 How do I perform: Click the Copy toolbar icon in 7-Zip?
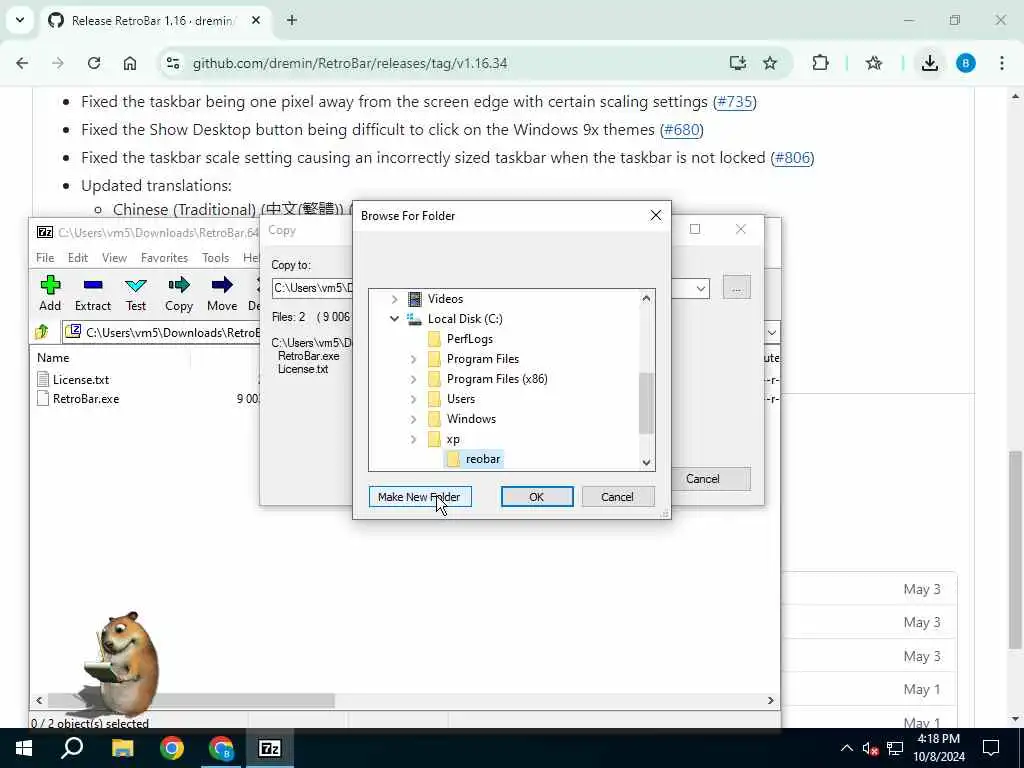(x=179, y=293)
